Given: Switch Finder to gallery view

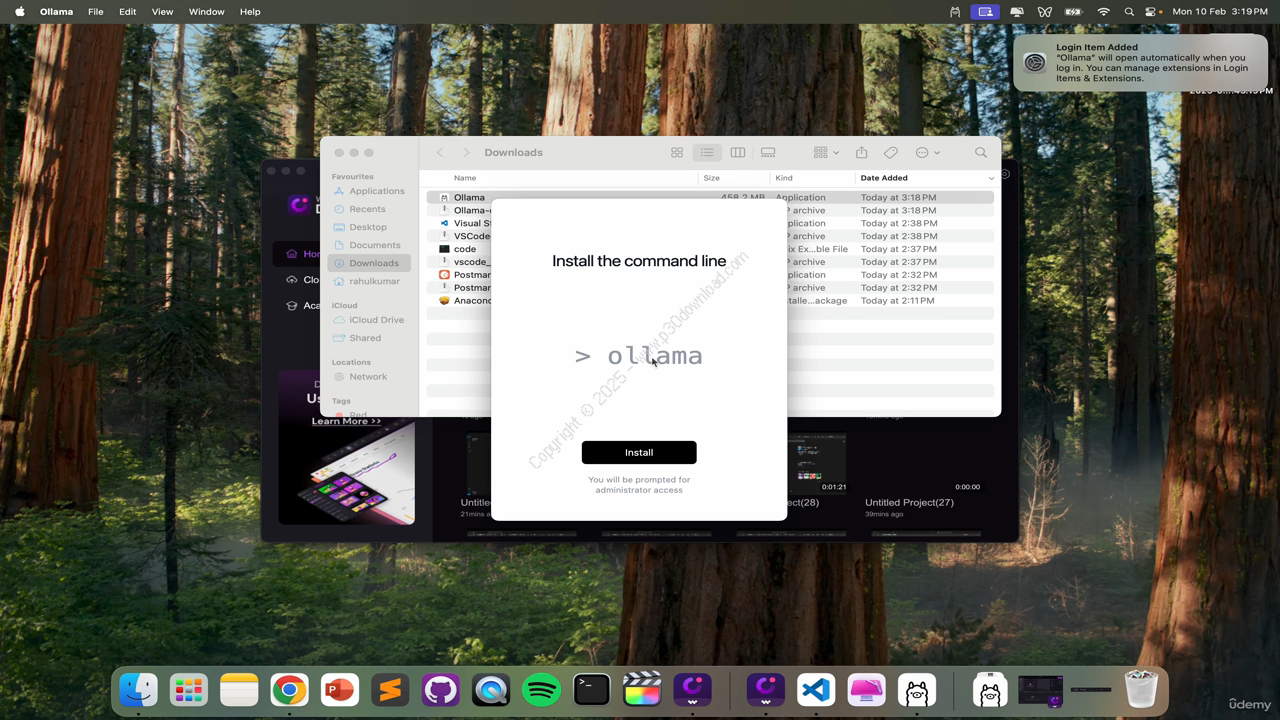Looking at the screenshot, I should pyautogui.click(x=768, y=152).
